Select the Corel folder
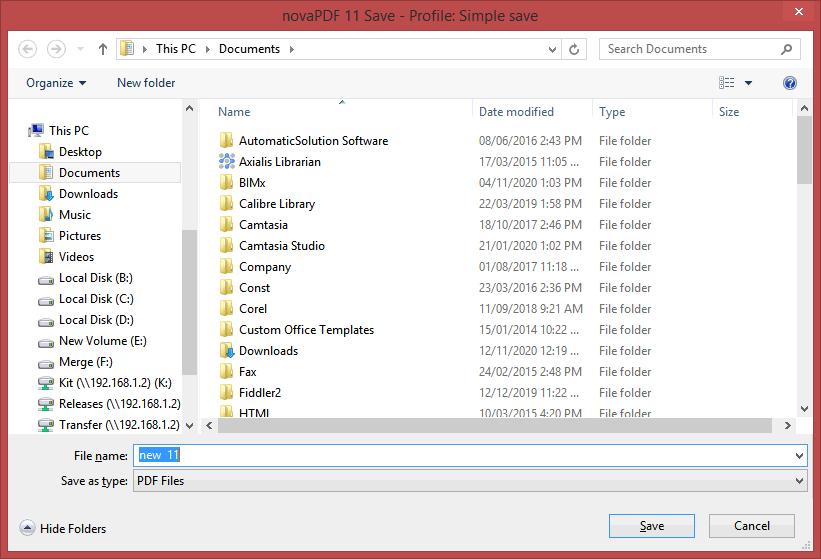Screen dimensions: 821x559 (252, 309)
